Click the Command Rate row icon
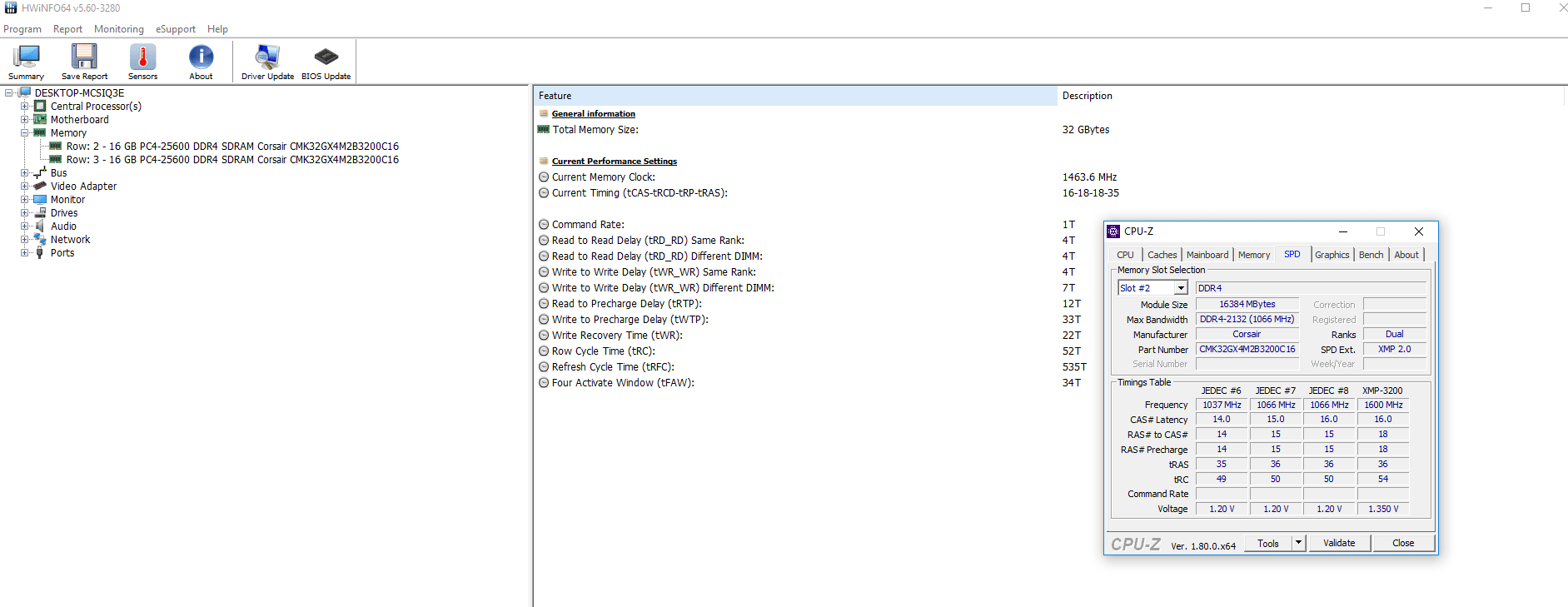The width and height of the screenshot is (1568, 607). (544, 225)
